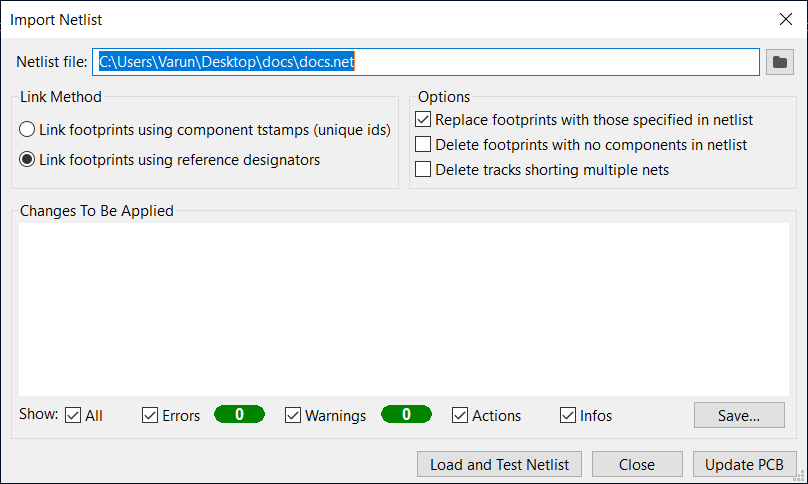Screen dimensions: 808x484
Task: Click inside the Netlist file path field
Action: click(426, 62)
